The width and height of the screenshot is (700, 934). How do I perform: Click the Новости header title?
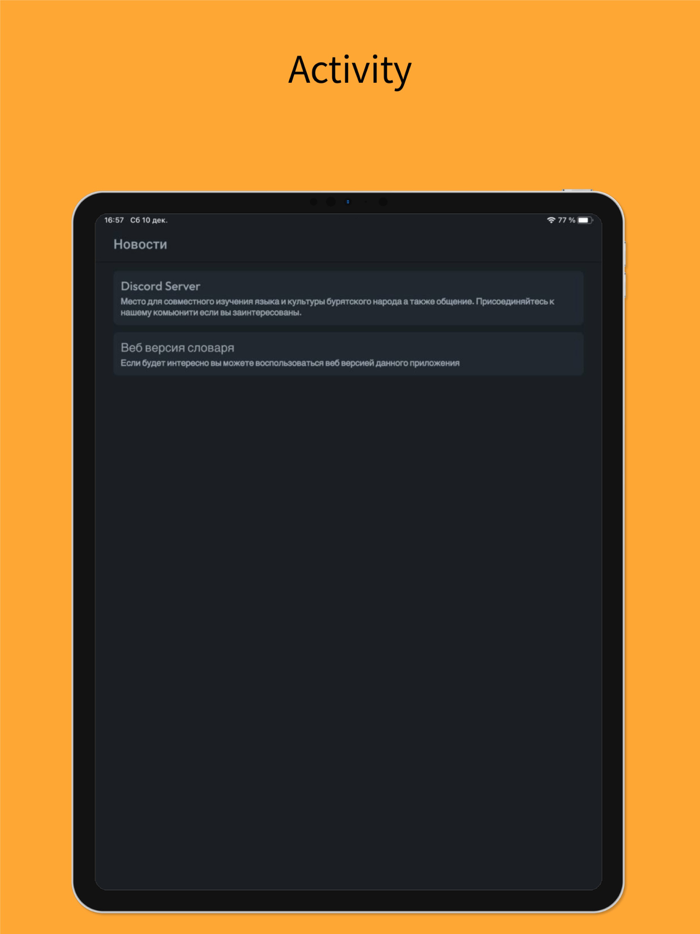pos(140,244)
